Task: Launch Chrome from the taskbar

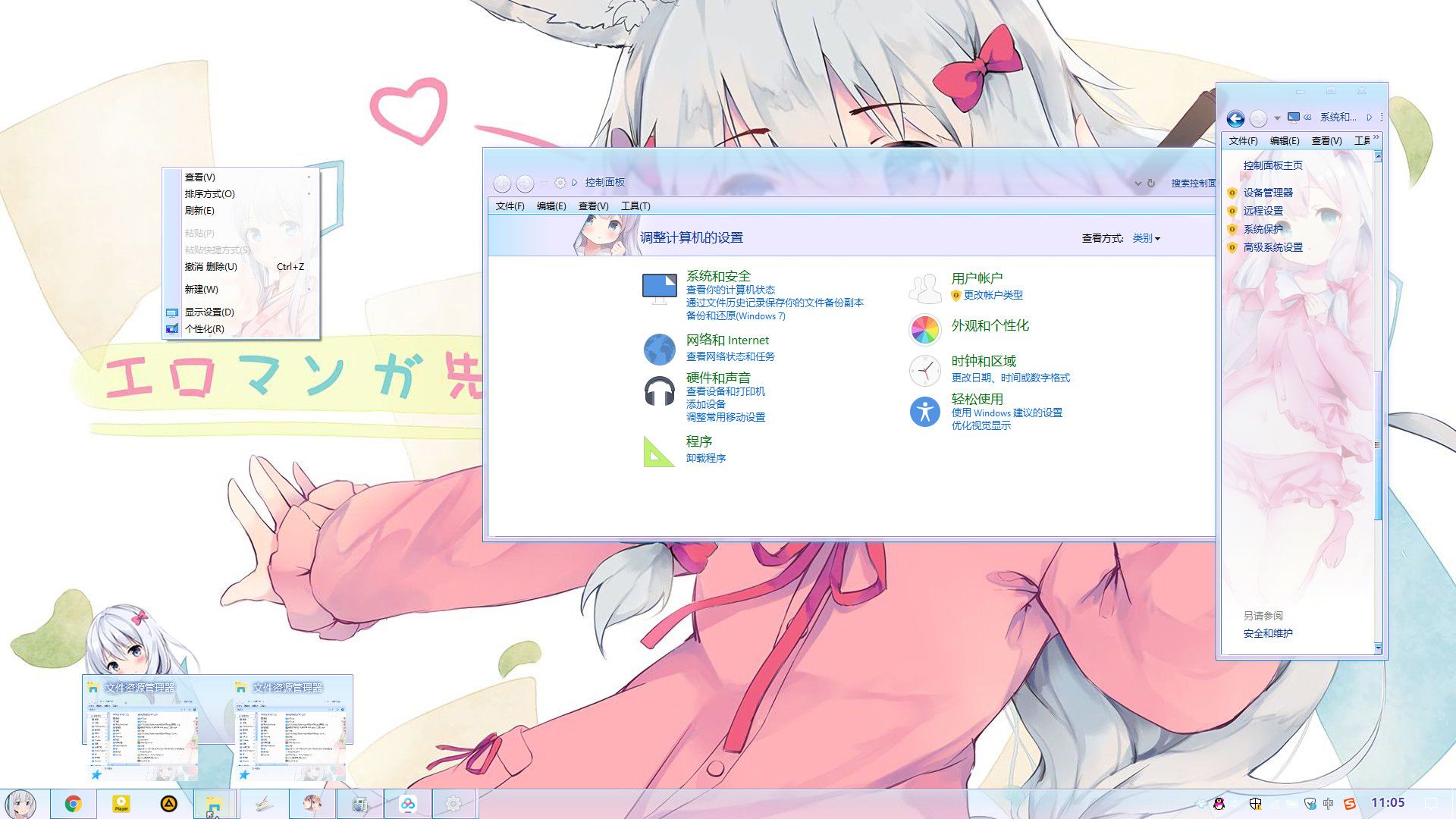Action: pos(73,804)
